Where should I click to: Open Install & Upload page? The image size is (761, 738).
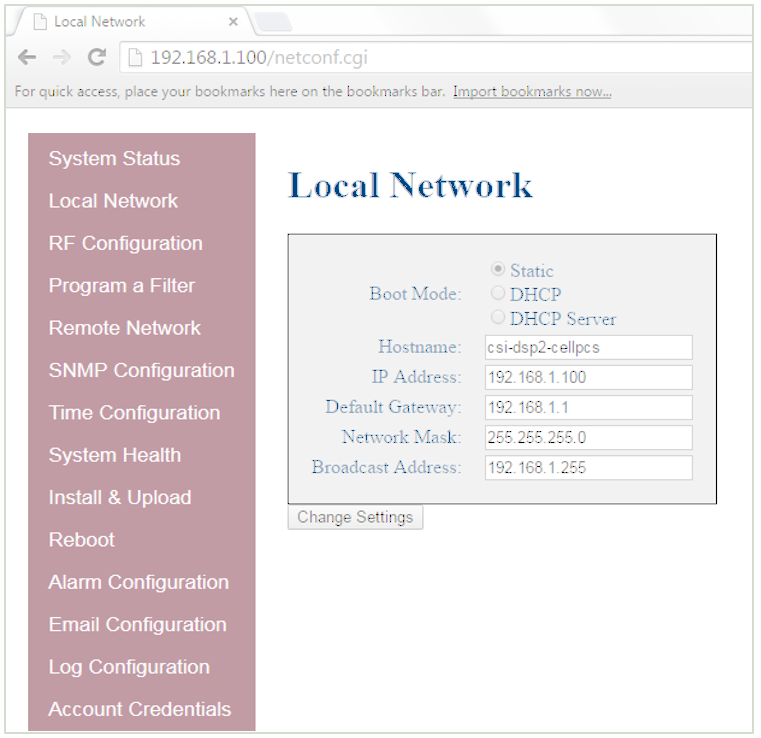click(120, 497)
